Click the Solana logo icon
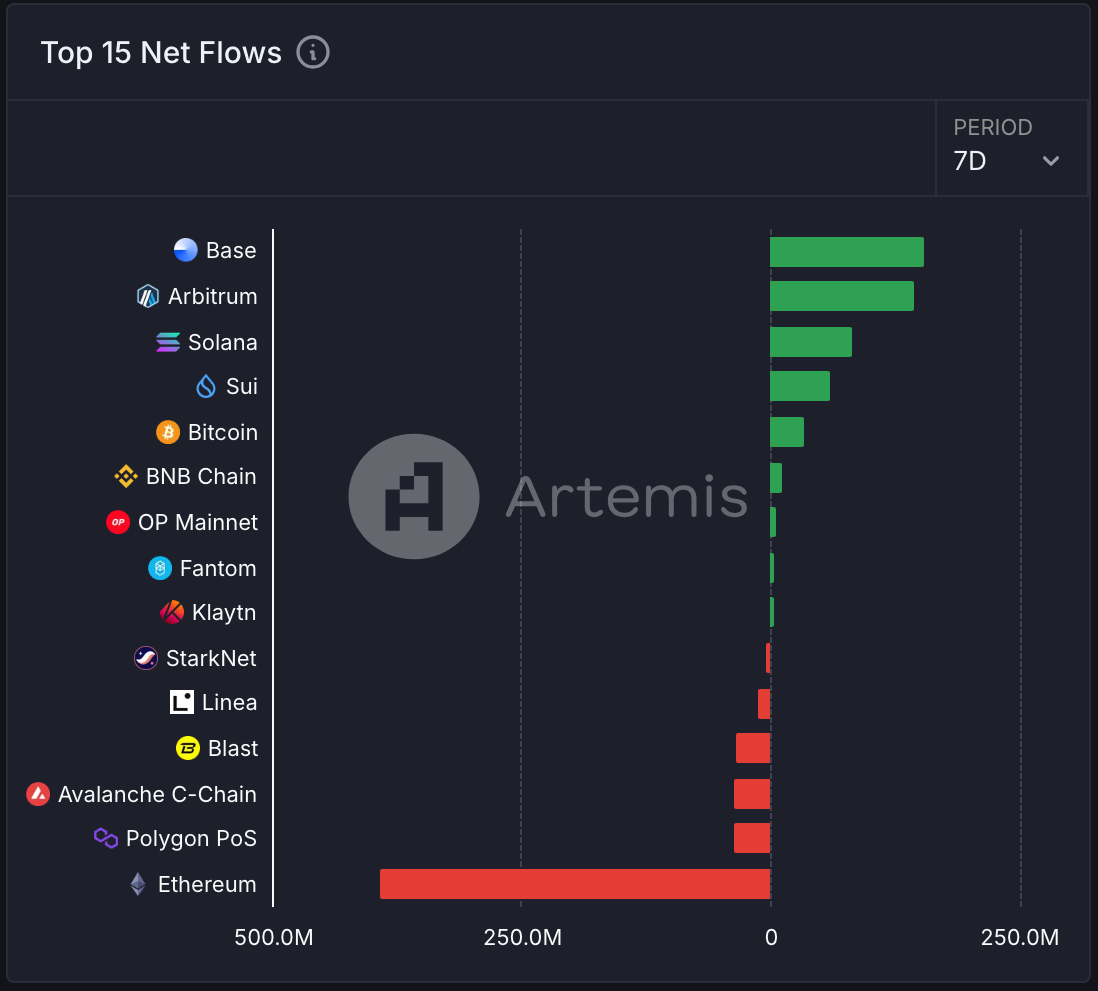Image resolution: width=1098 pixels, height=991 pixels. coord(168,342)
